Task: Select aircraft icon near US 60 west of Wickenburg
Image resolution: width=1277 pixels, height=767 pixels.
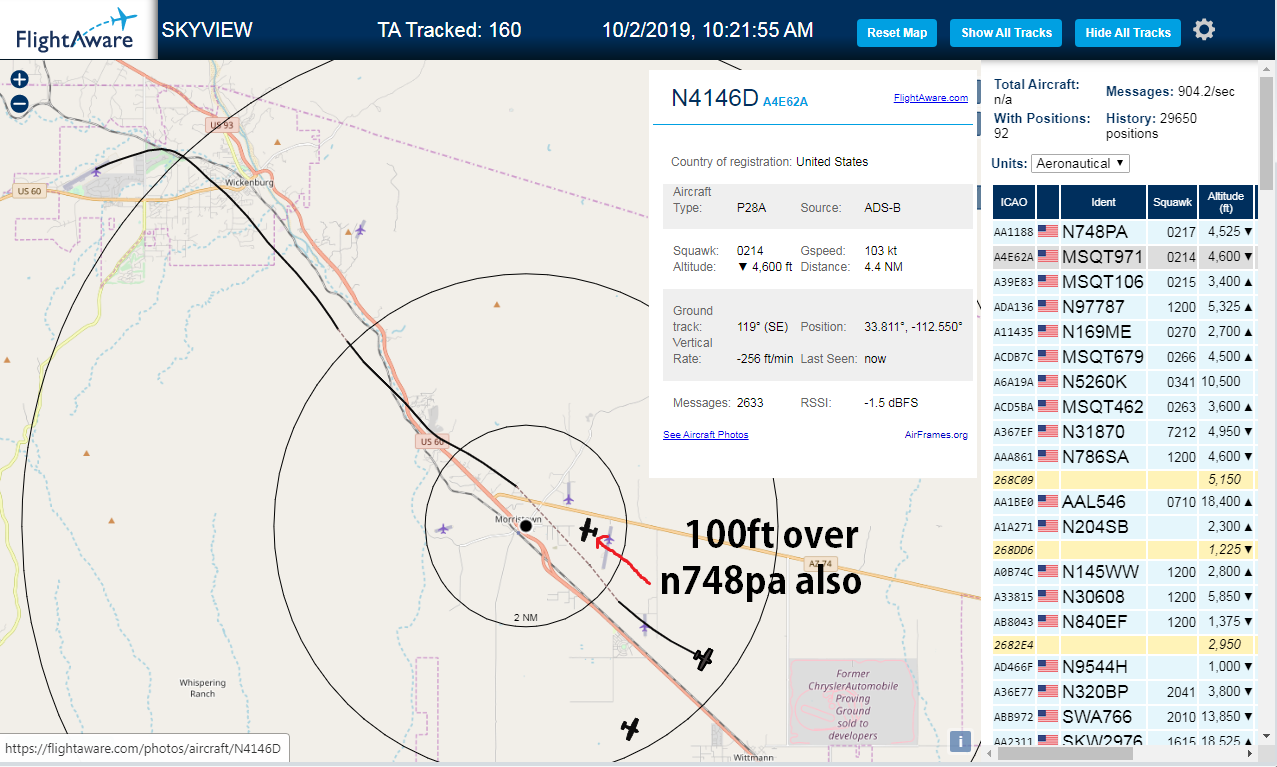Action: [96, 171]
